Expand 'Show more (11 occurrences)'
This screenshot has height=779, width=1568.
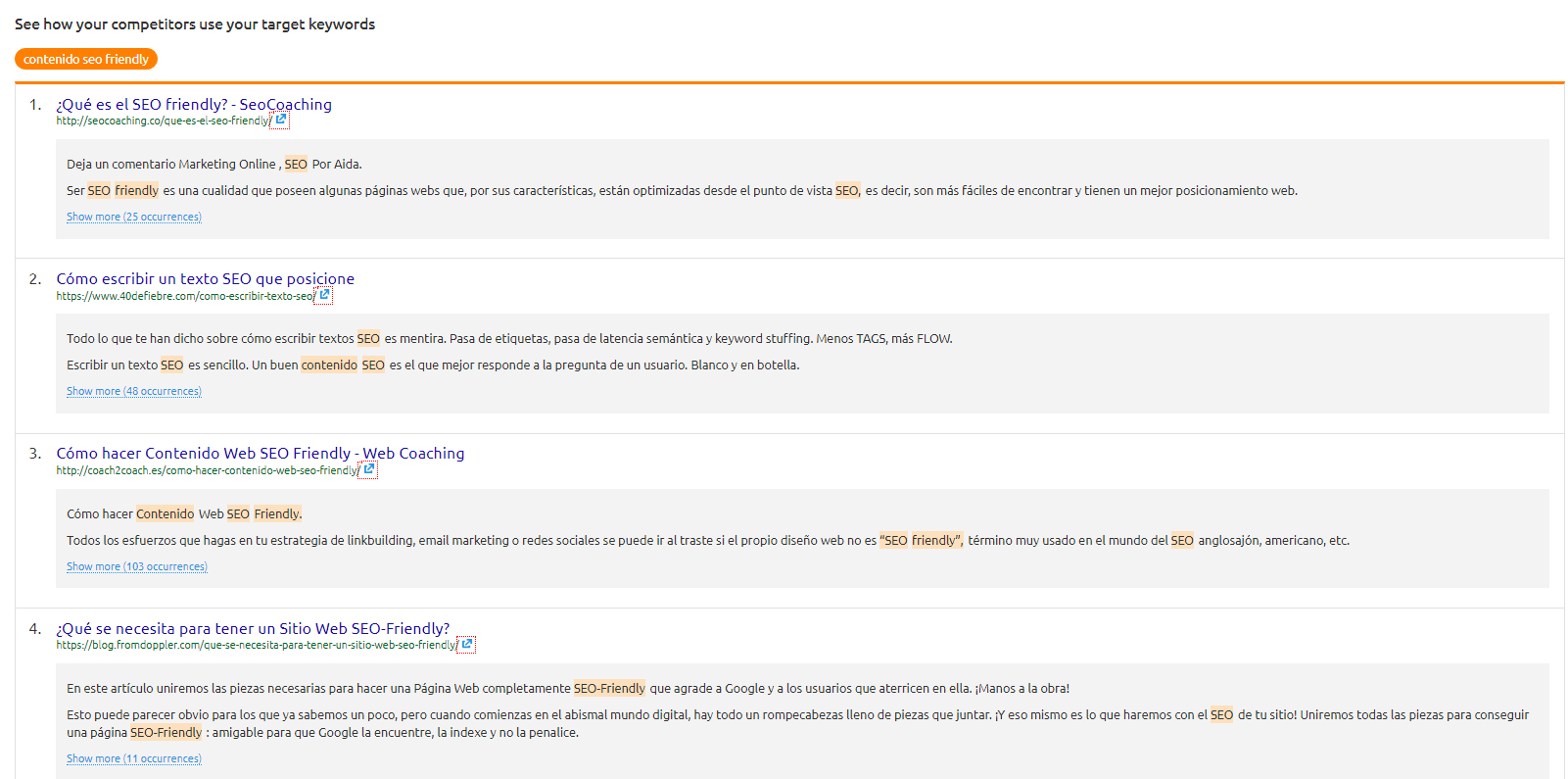(x=134, y=758)
